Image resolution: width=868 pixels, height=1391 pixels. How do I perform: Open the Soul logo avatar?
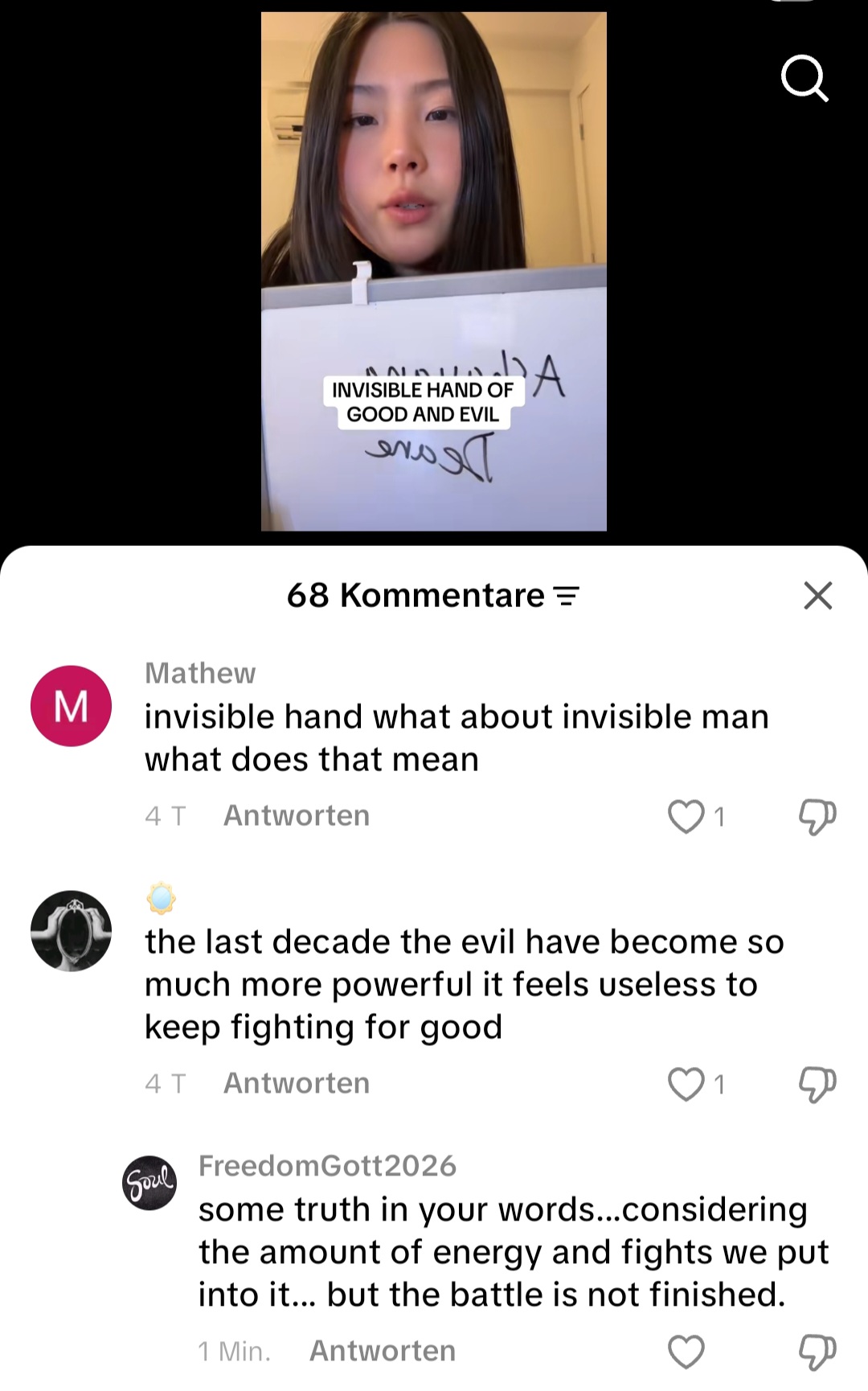coord(149,1182)
